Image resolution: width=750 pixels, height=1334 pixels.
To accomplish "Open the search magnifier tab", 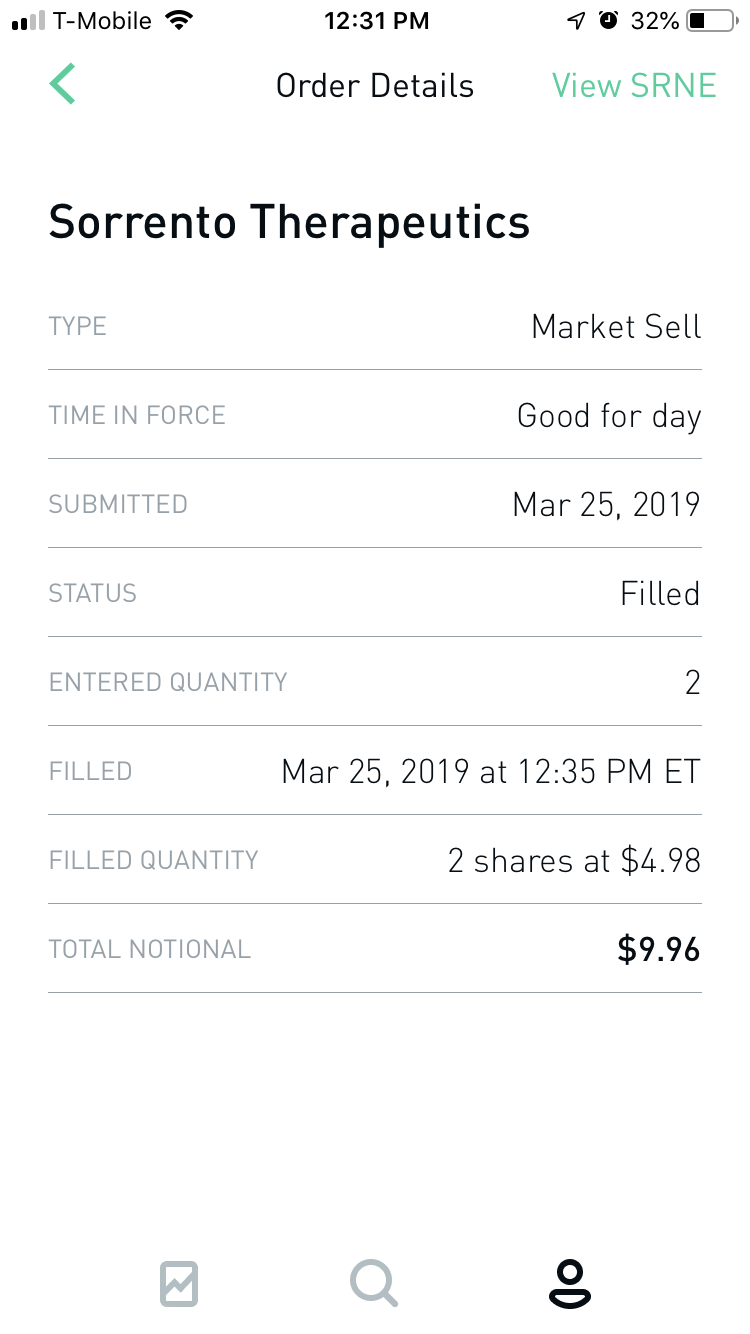I will (374, 1283).
